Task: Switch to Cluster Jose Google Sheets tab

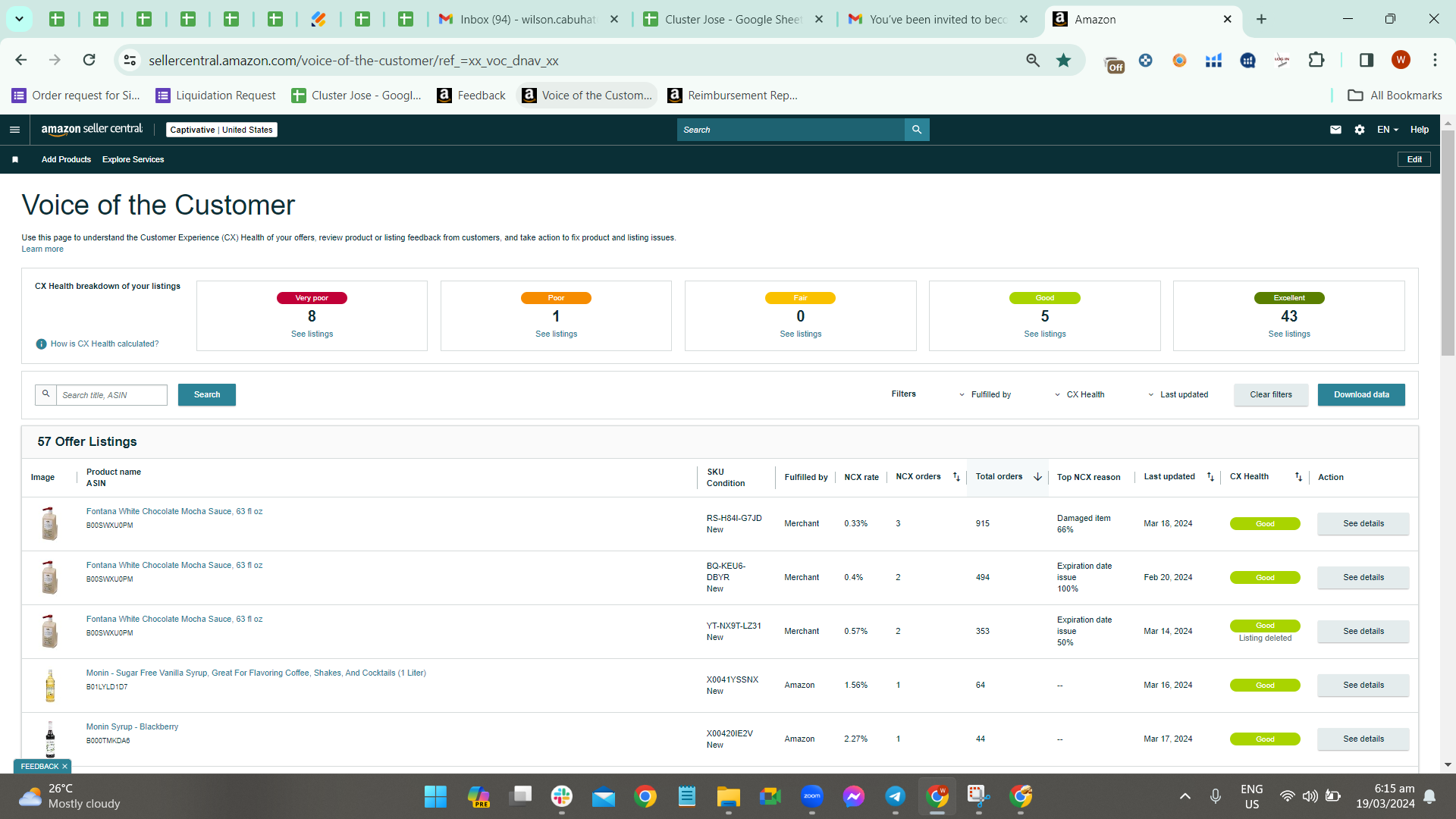Action: 733,20
